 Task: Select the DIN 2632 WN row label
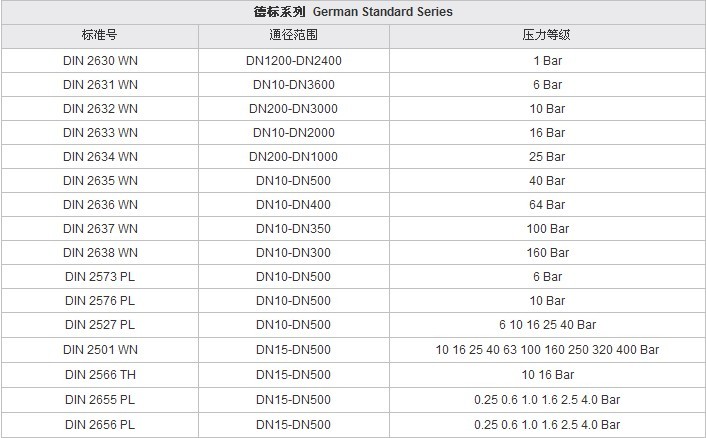100,108
